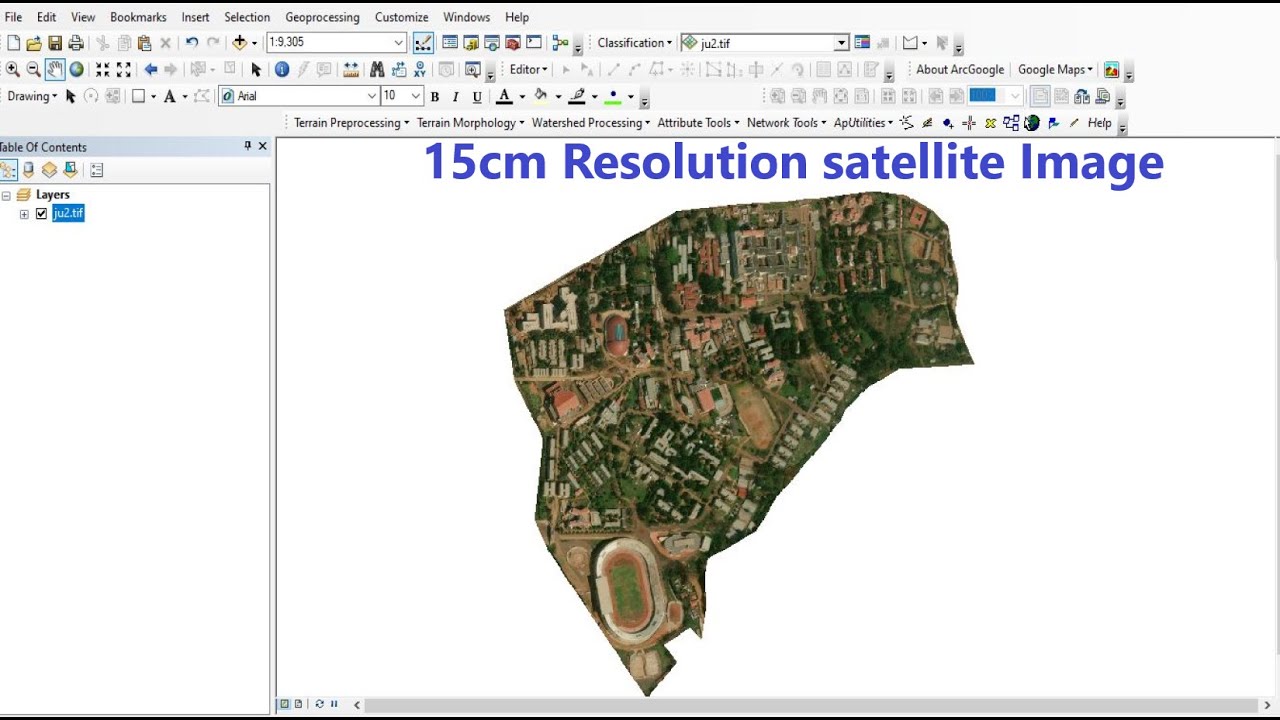Toggle bold text formatting
1280x720 pixels.
pos(435,97)
